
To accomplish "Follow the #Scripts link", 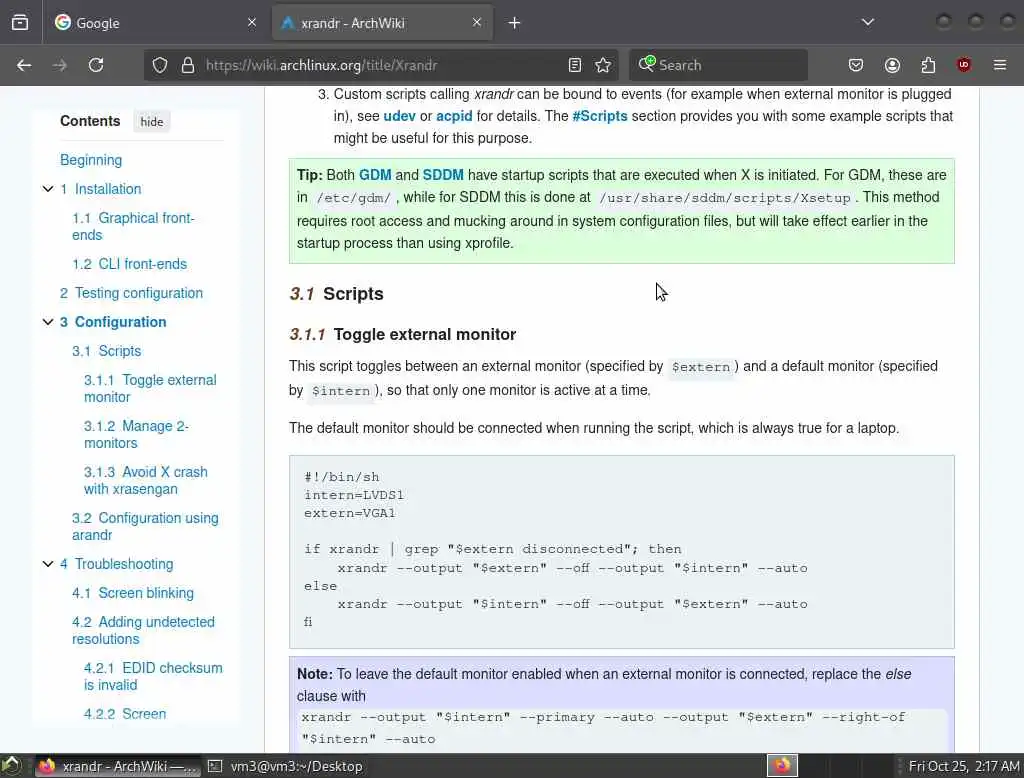I will pos(600,116).
